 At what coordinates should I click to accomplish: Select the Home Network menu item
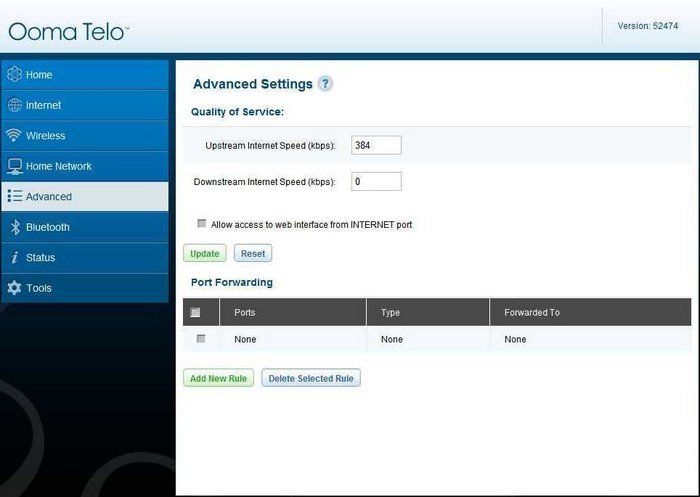coord(85,166)
